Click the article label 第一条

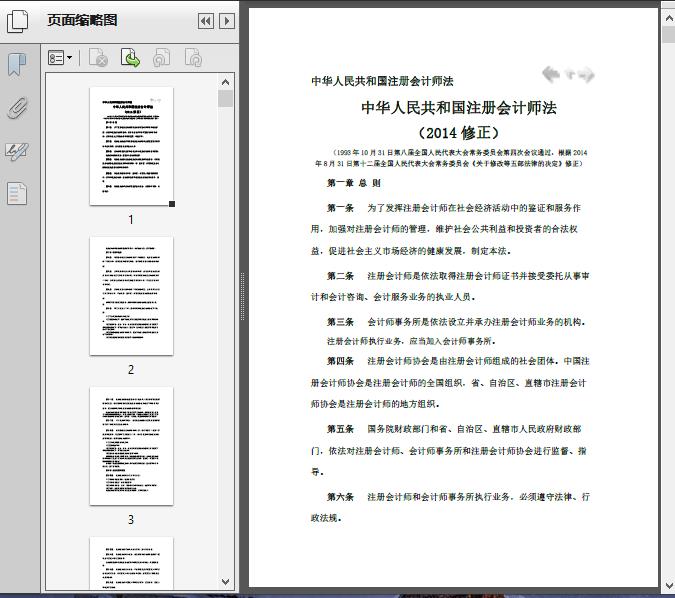click(340, 208)
